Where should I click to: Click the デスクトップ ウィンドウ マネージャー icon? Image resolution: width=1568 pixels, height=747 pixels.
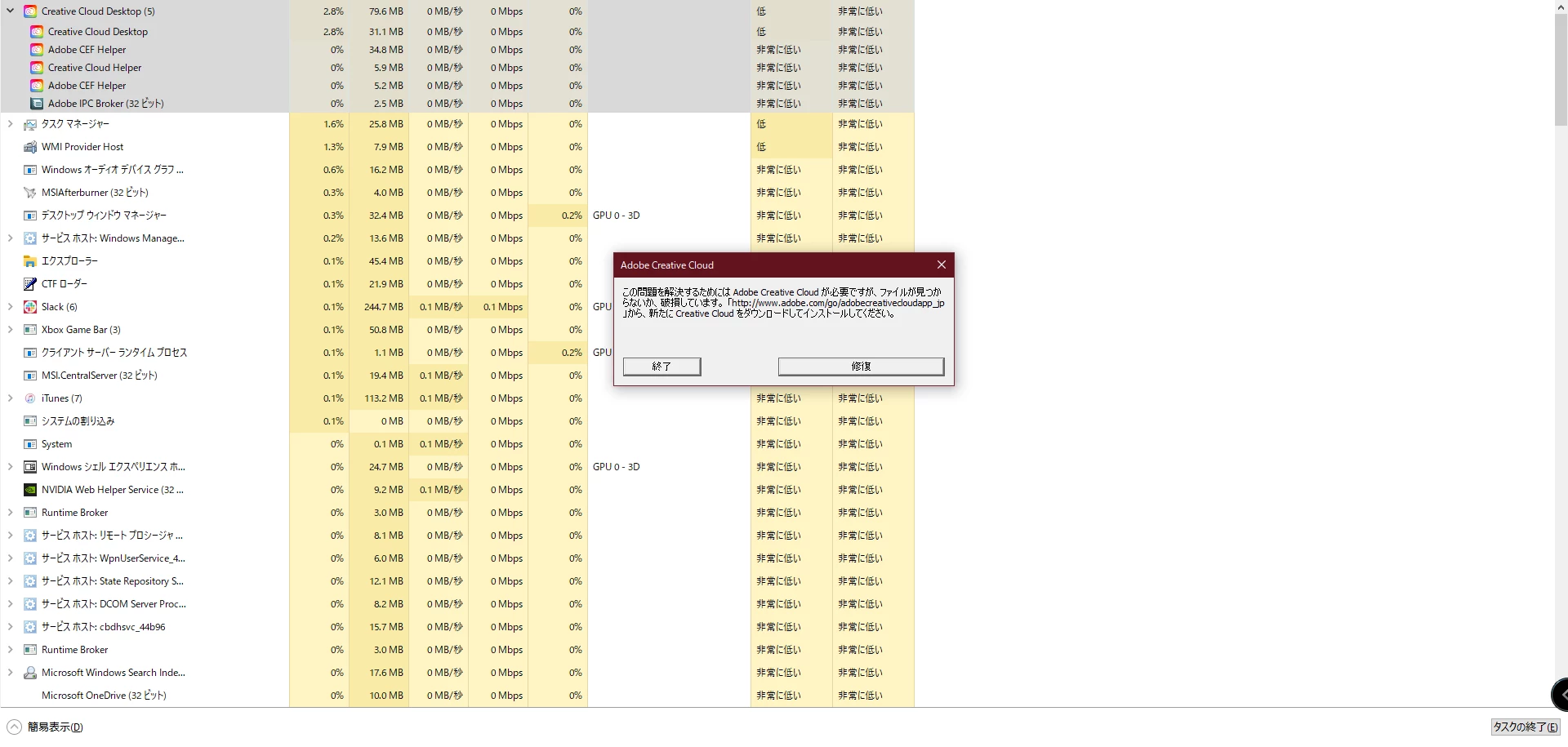30,216
